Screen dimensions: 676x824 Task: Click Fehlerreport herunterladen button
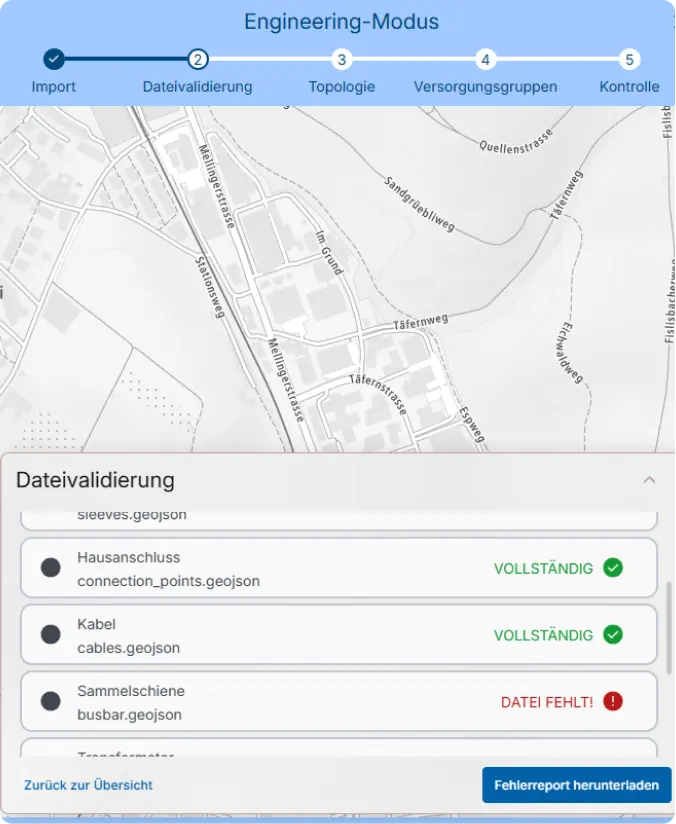click(x=577, y=785)
